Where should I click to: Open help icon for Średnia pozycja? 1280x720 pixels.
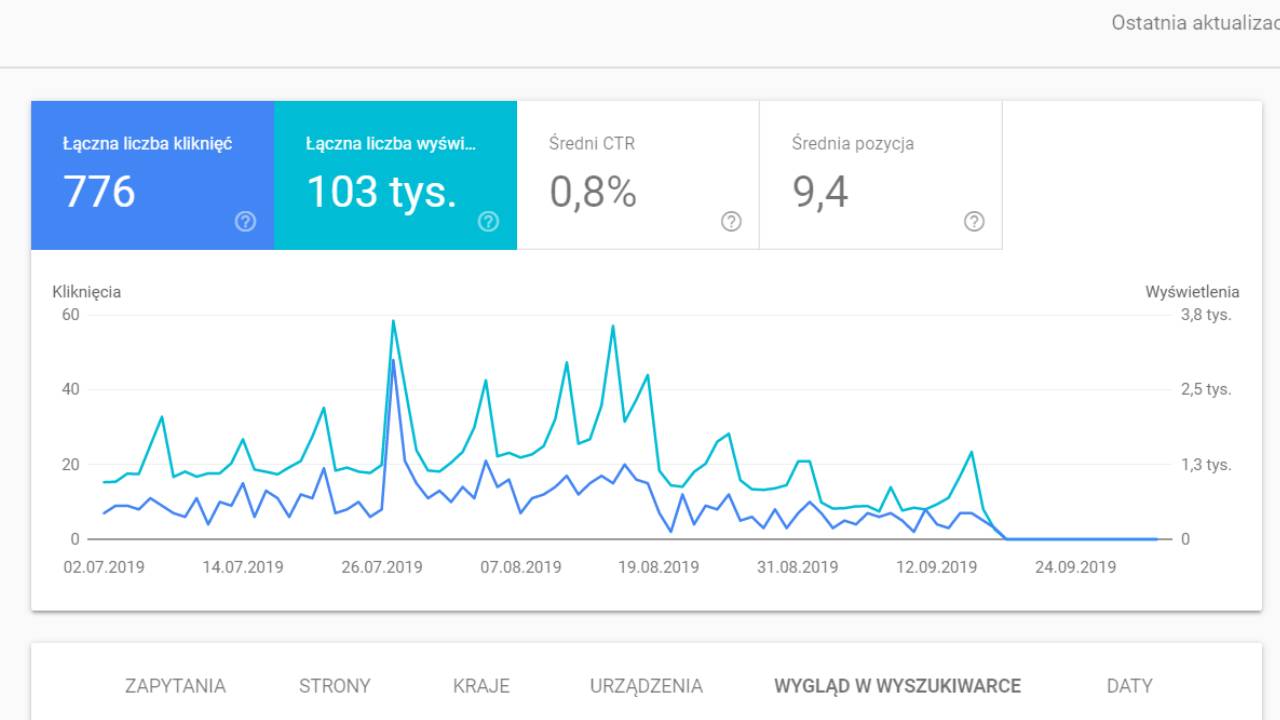[974, 222]
